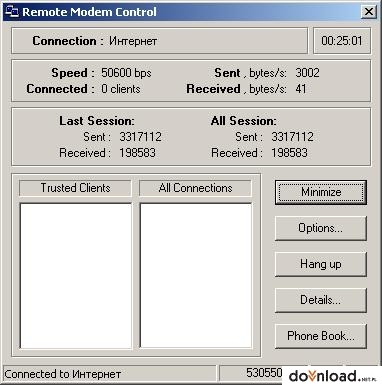Screen dimensions: 382x385
Task: Click the Minimize button
Action: [x=321, y=192]
